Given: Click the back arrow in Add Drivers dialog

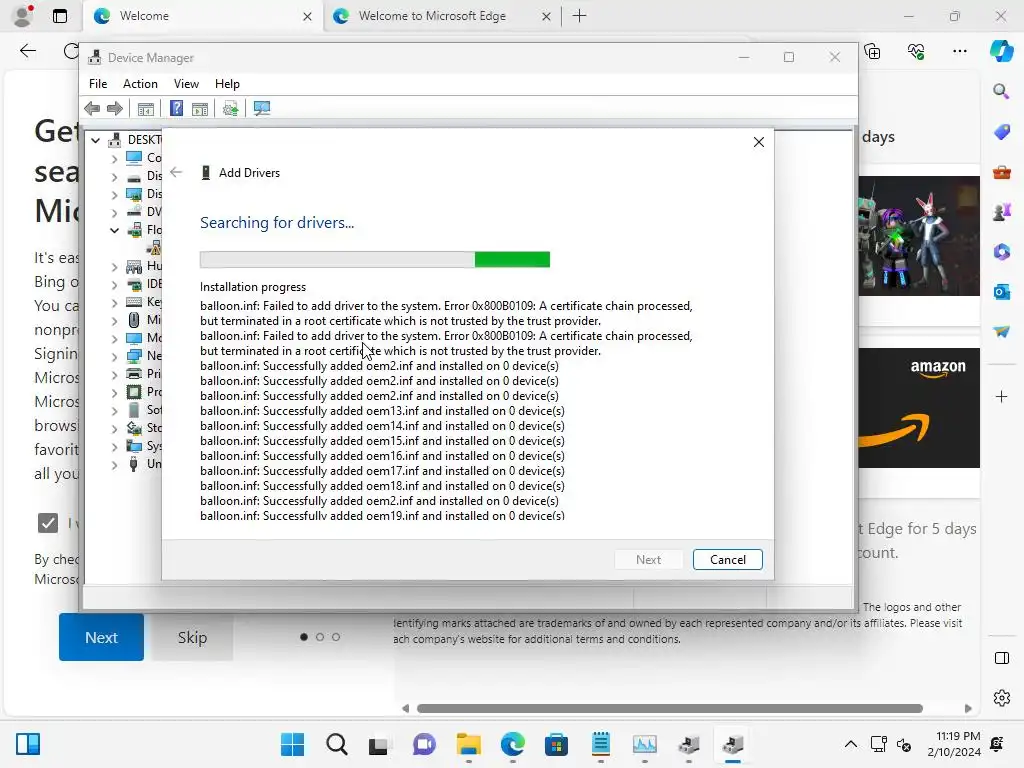Looking at the screenshot, I should tap(176, 172).
